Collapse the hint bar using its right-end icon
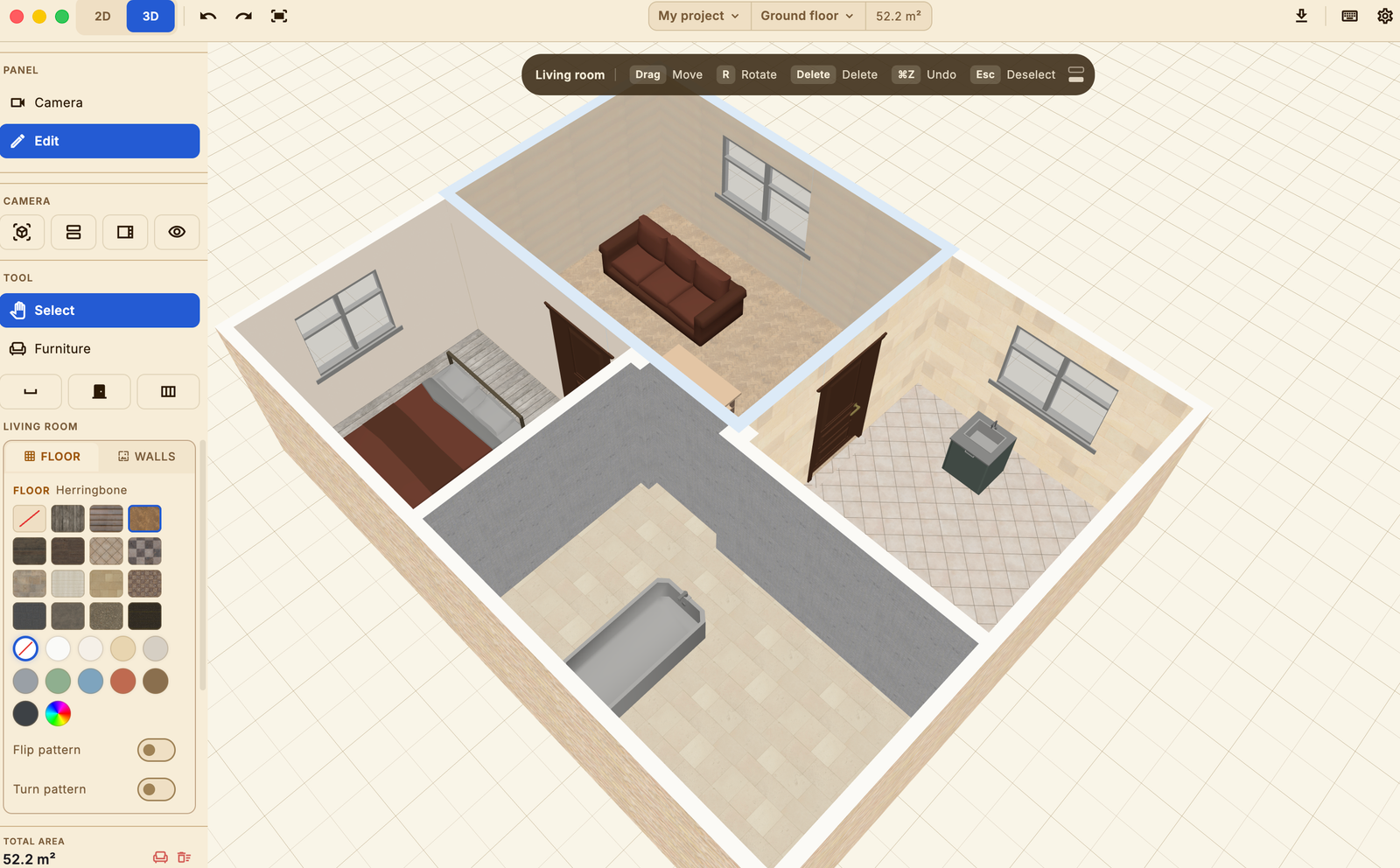The width and height of the screenshot is (1400, 868). [x=1076, y=74]
